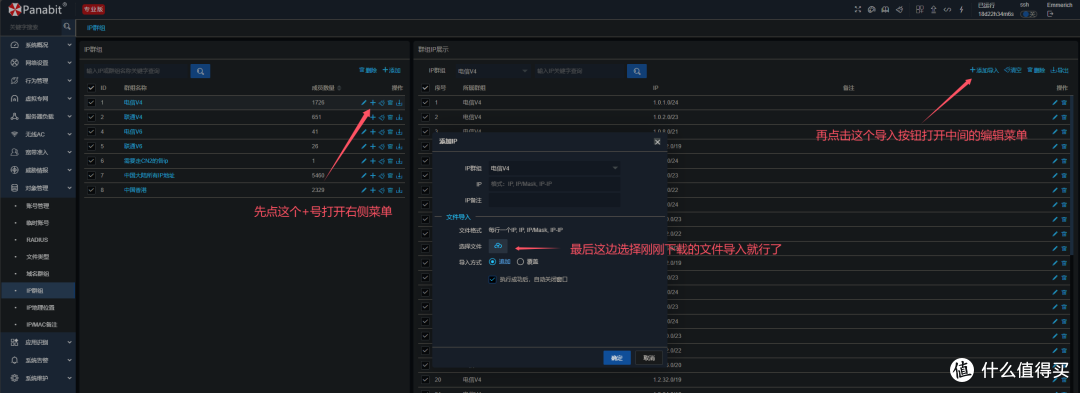This screenshot has height=393, width=1080.
Task: Toggle the ssh switch in the top bar
Action: (1029, 14)
